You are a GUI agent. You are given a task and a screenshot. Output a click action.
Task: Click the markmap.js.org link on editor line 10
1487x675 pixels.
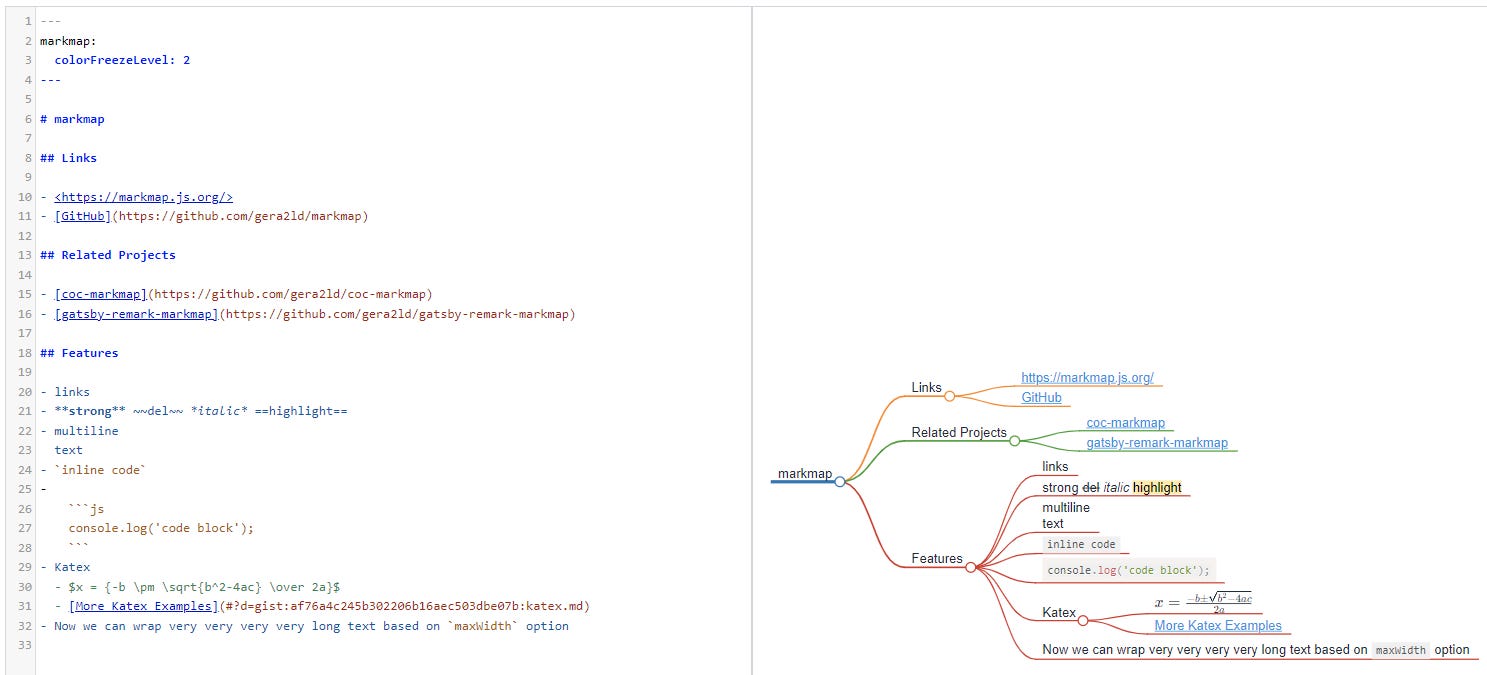coord(142,196)
